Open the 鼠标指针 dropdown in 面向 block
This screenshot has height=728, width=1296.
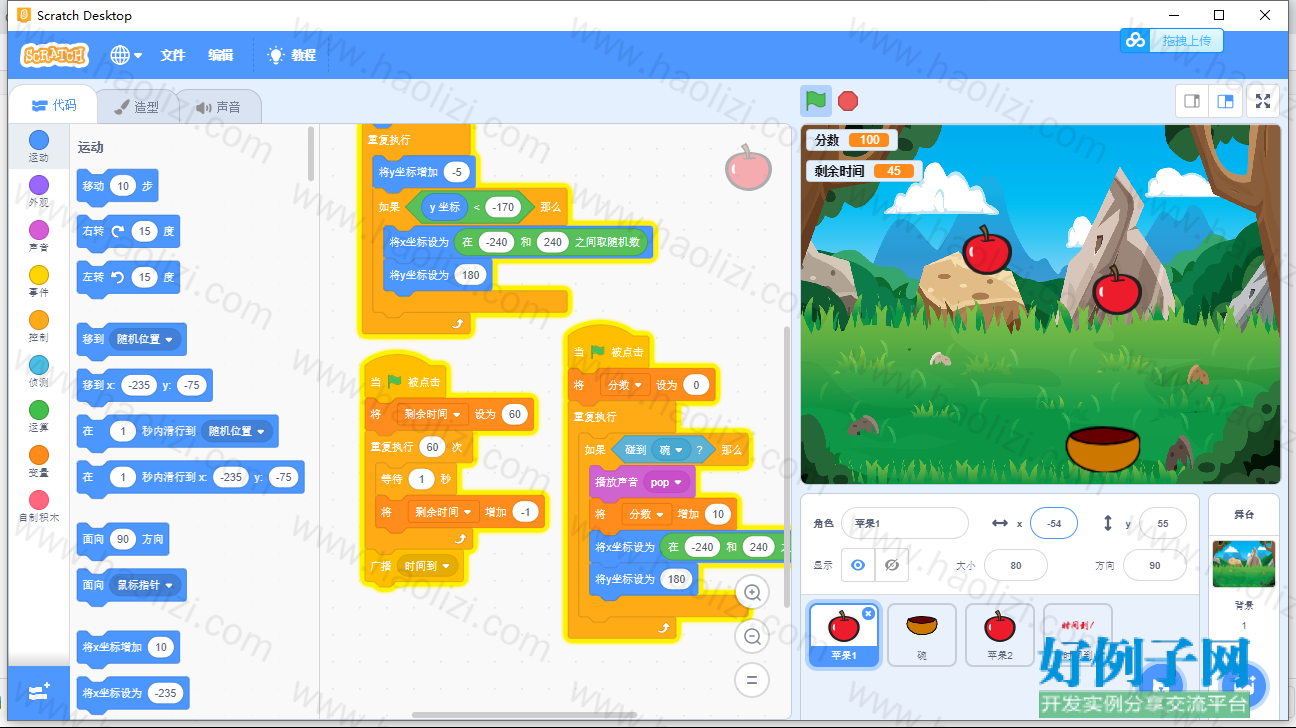145,585
